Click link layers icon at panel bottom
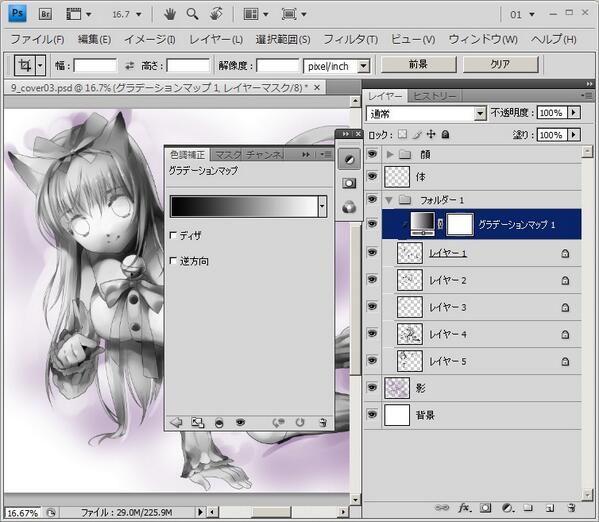The width and height of the screenshot is (599, 522). click(x=442, y=508)
